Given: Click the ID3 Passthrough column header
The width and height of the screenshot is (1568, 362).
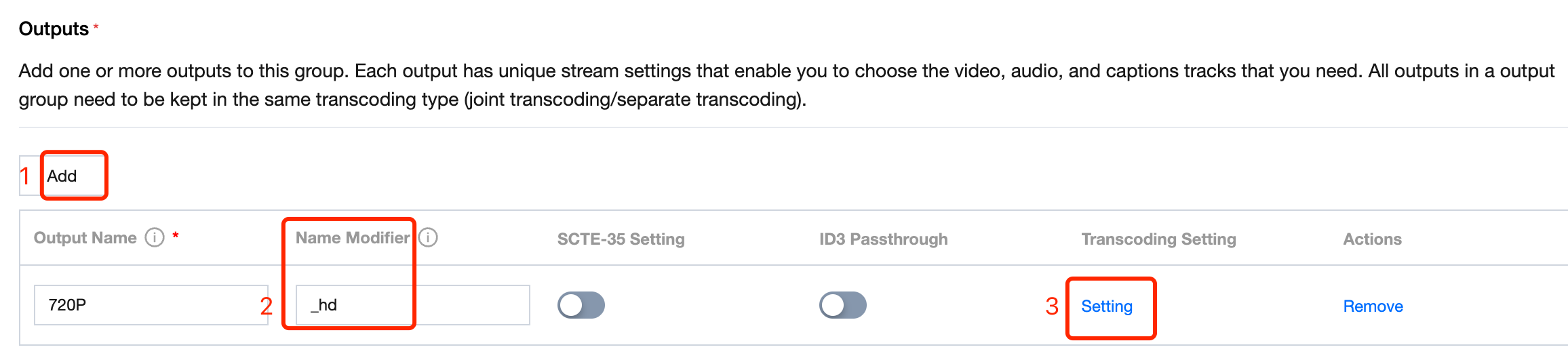Looking at the screenshot, I should coord(883,239).
